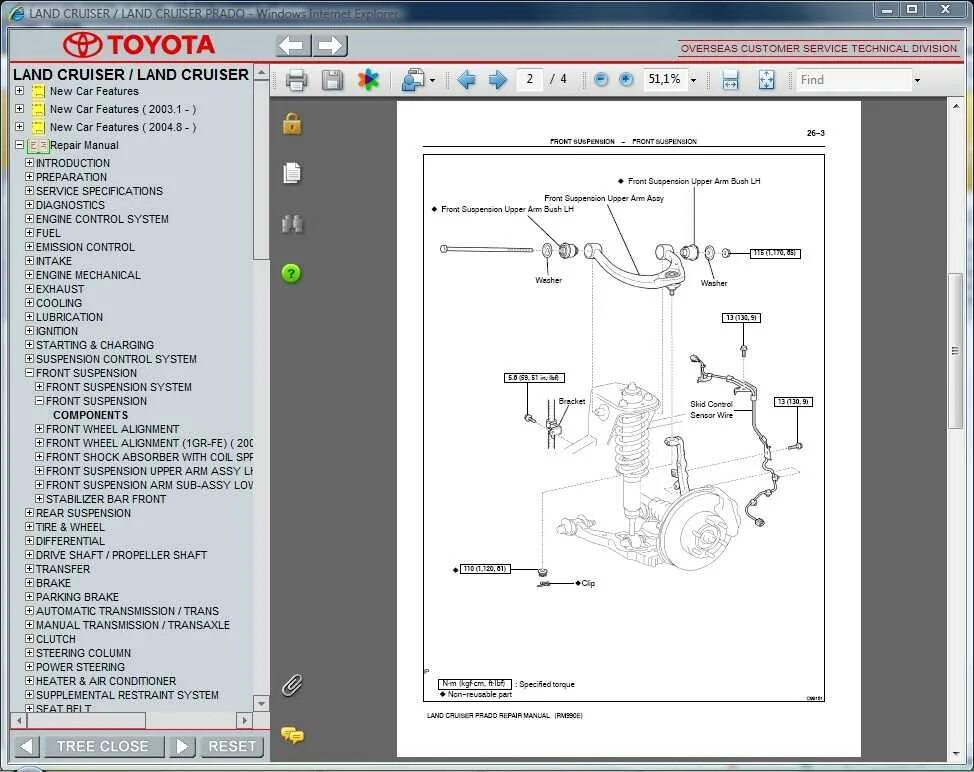Click the left triangle button beside TREE CLOSE
The height and width of the screenshot is (772, 974).
(x=25, y=746)
